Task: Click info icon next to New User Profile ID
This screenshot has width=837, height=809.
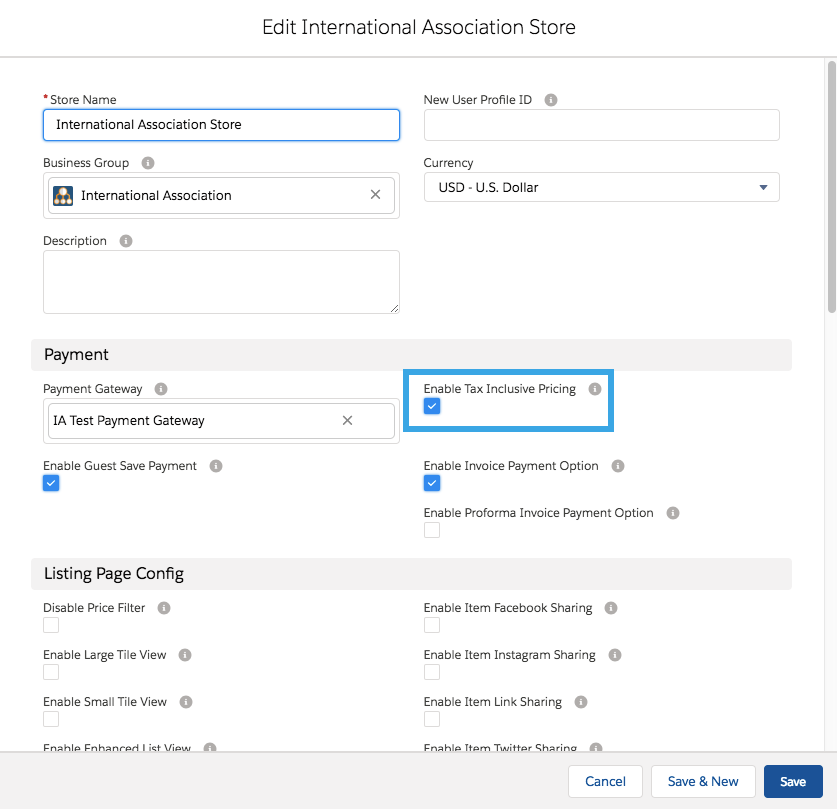Action: pyautogui.click(x=551, y=100)
